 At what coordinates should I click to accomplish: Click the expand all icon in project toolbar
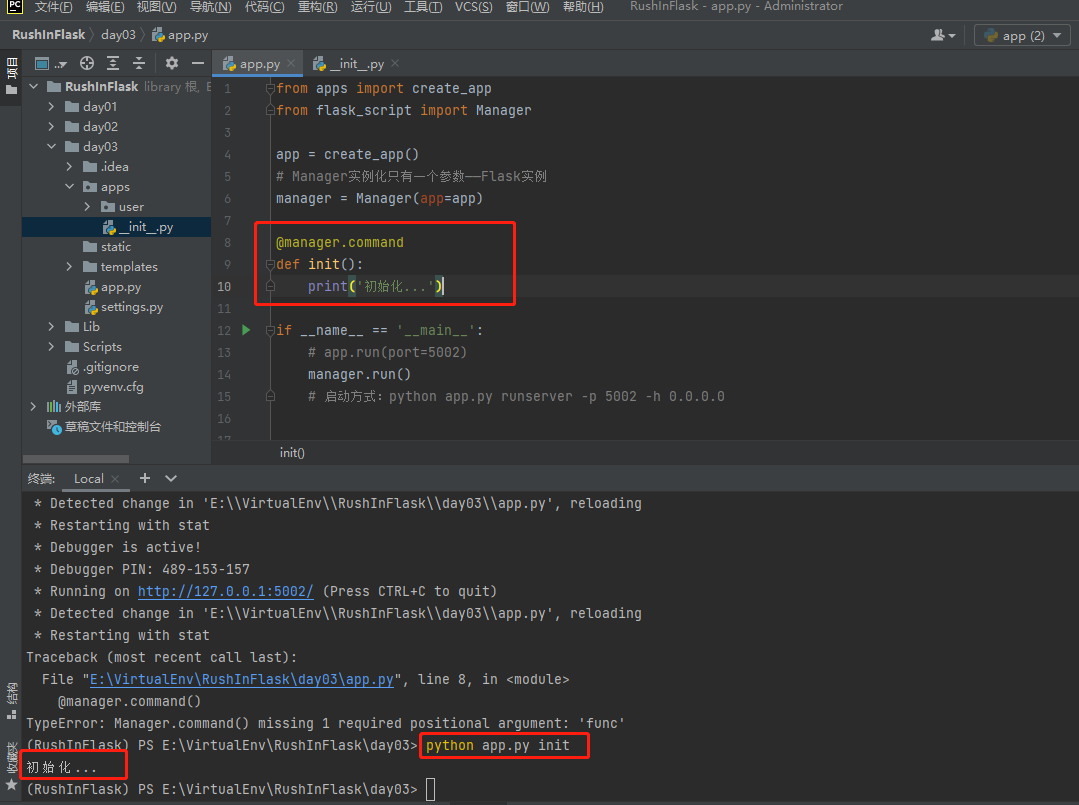coord(113,63)
